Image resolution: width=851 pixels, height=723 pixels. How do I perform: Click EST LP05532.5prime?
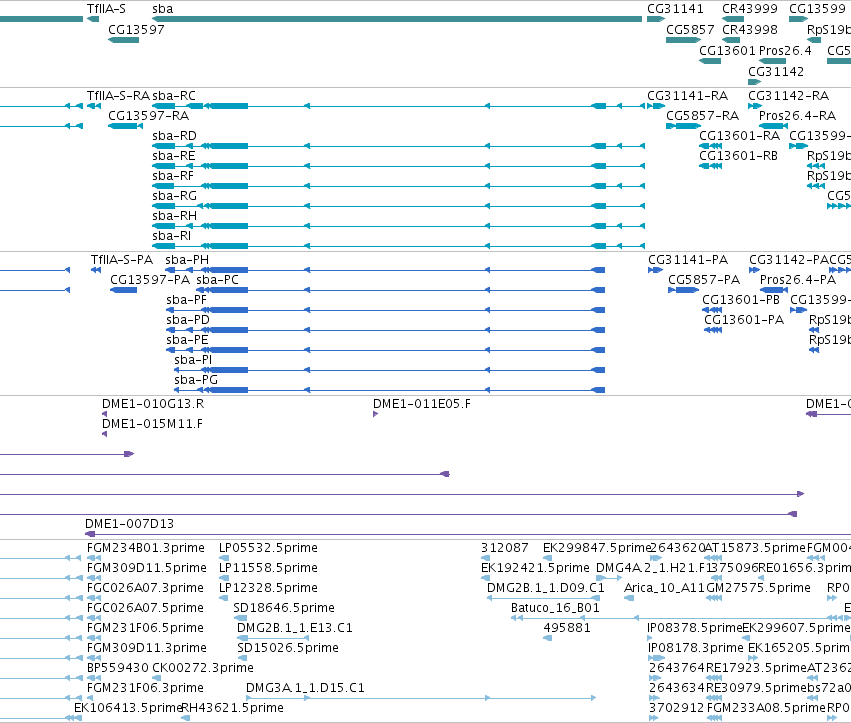(268, 548)
